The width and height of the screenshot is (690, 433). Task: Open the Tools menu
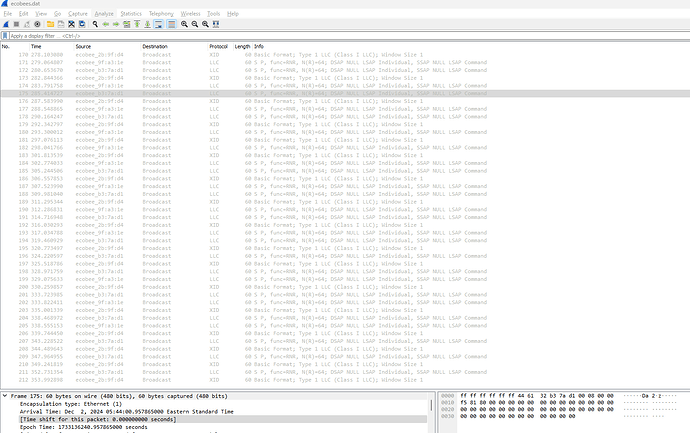coord(213,14)
